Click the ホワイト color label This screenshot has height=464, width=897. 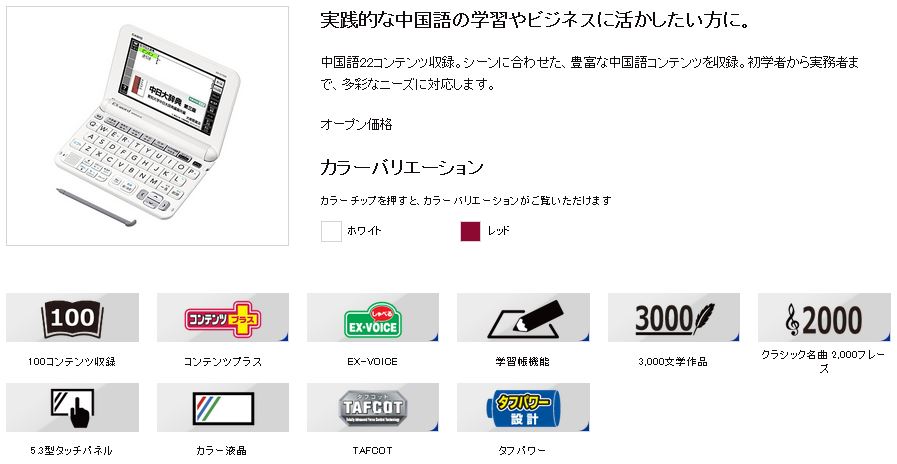click(x=364, y=231)
